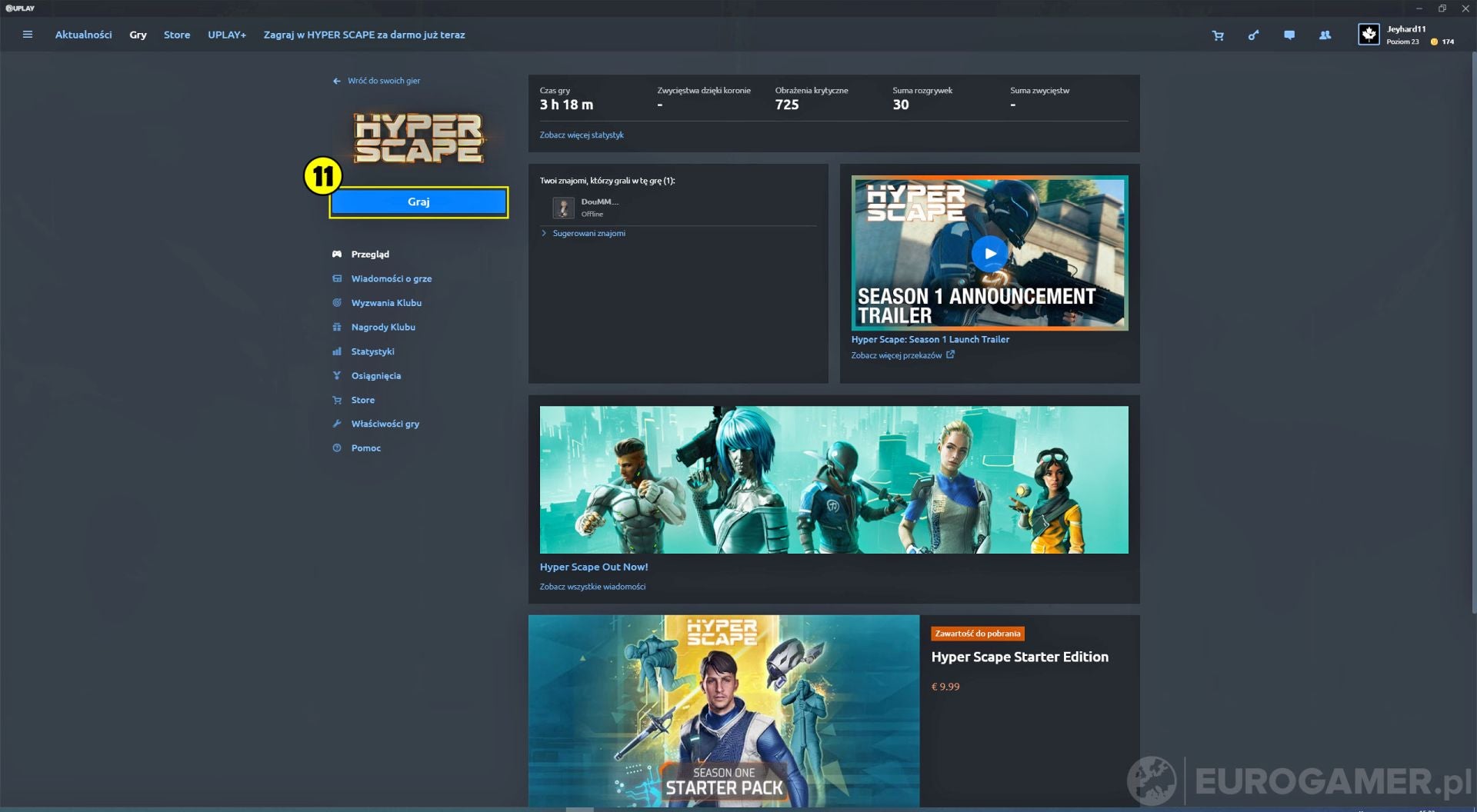Click the back arrow beside Wróć do swoich gier
This screenshot has width=1477, height=812.
pyautogui.click(x=336, y=81)
